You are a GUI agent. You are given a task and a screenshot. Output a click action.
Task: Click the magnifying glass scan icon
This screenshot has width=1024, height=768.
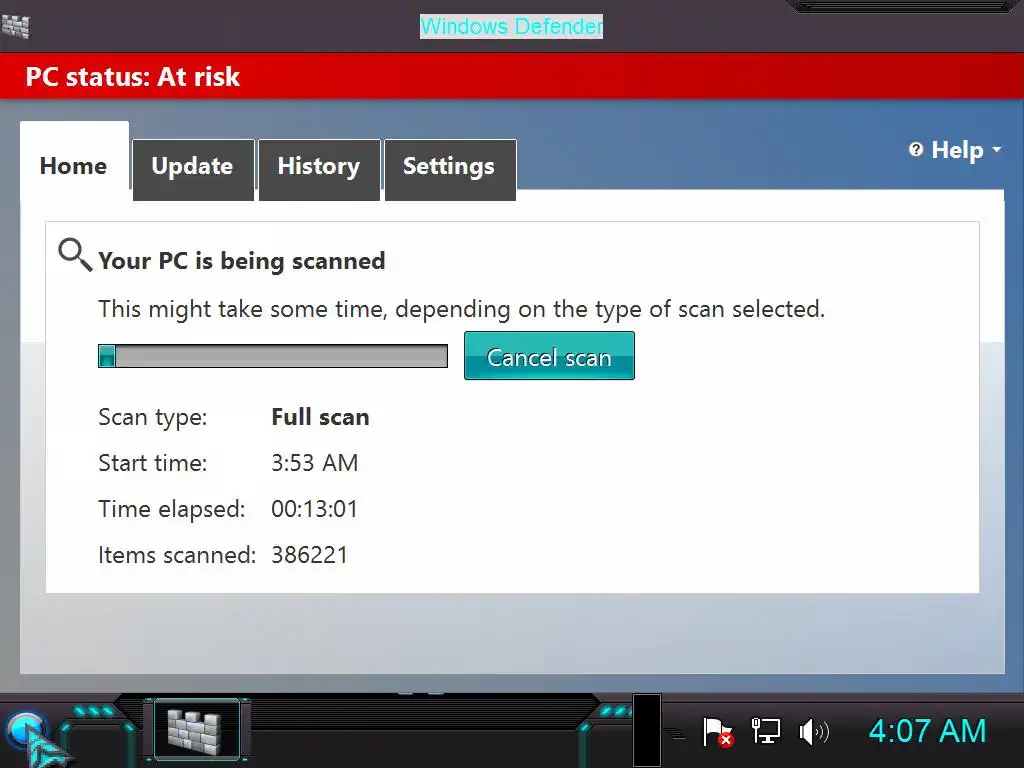click(x=74, y=255)
